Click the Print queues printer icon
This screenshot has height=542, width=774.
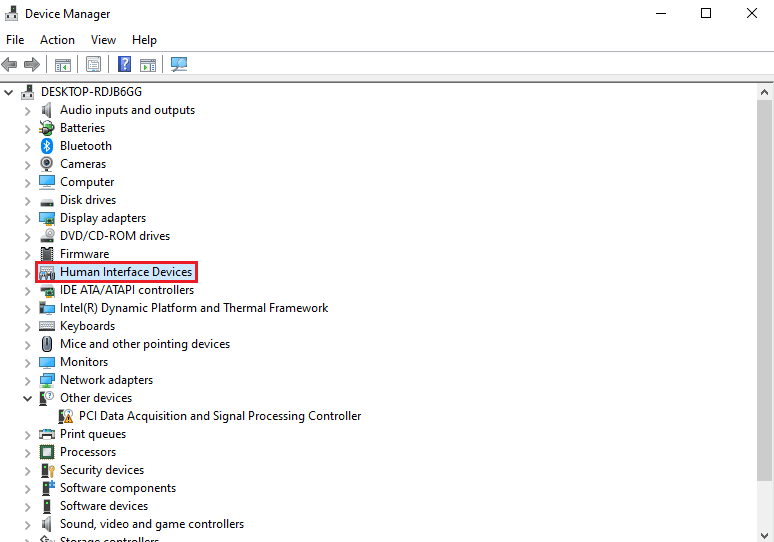point(46,434)
